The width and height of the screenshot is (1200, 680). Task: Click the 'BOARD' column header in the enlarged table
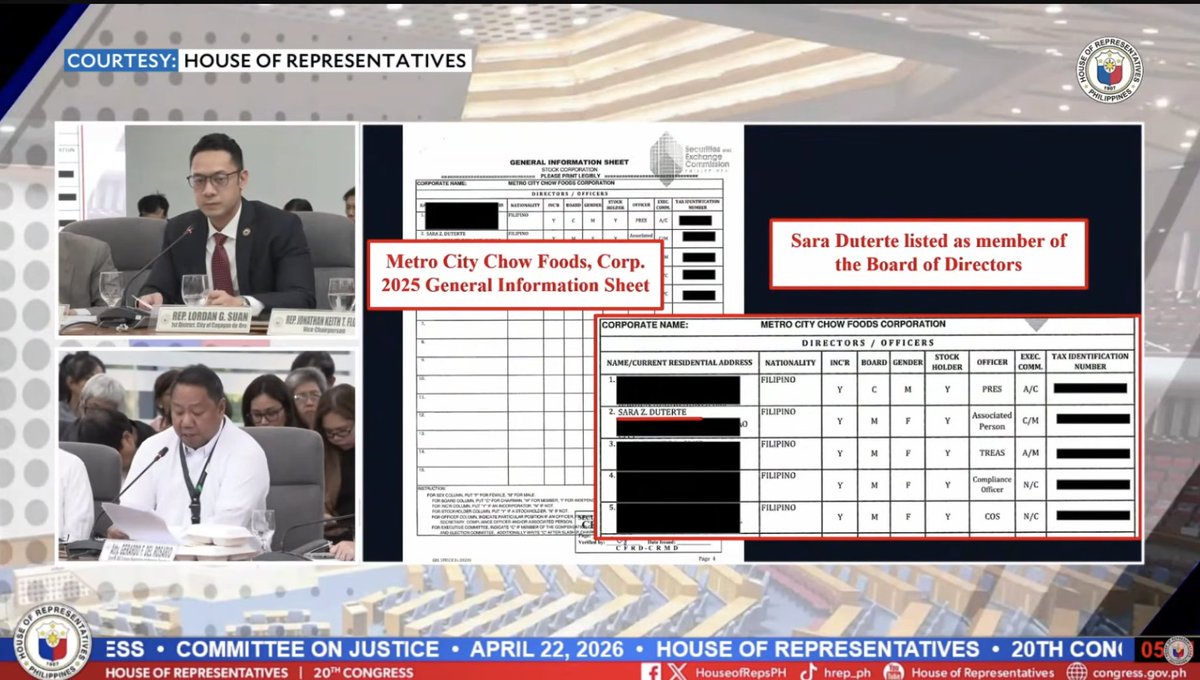(873, 361)
